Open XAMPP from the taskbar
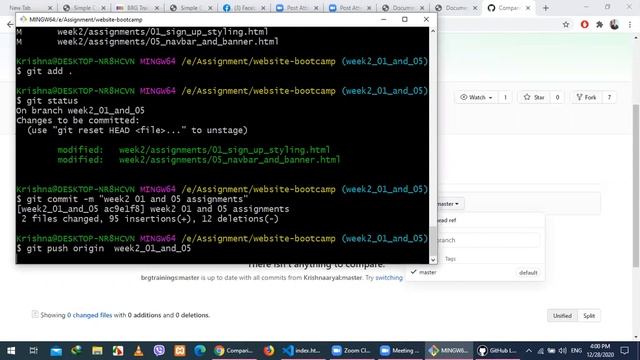The width and height of the screenshot is (640, 360). point(180,350)
